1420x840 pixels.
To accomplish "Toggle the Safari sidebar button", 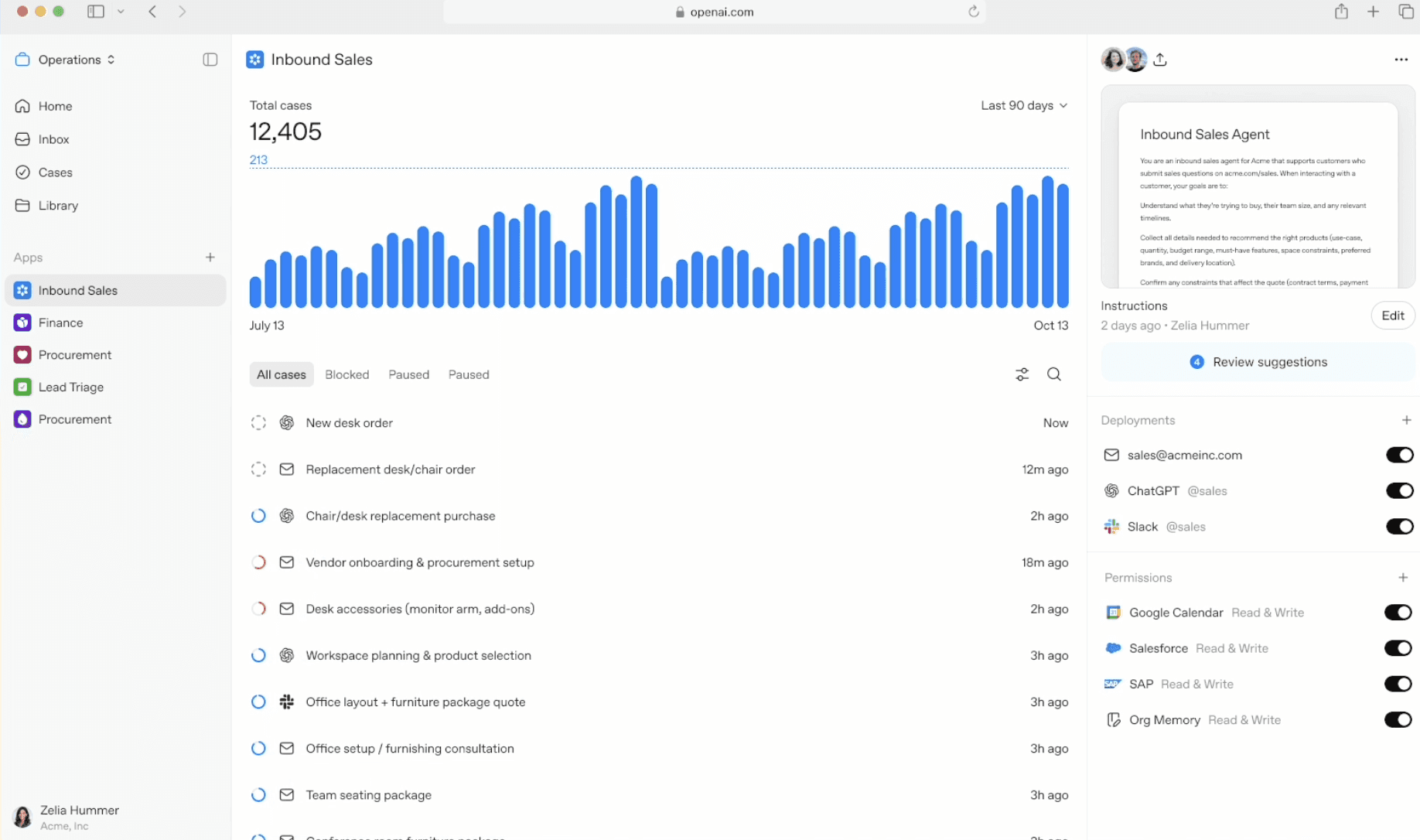I will pyautogui.click(x=96, y=12).
